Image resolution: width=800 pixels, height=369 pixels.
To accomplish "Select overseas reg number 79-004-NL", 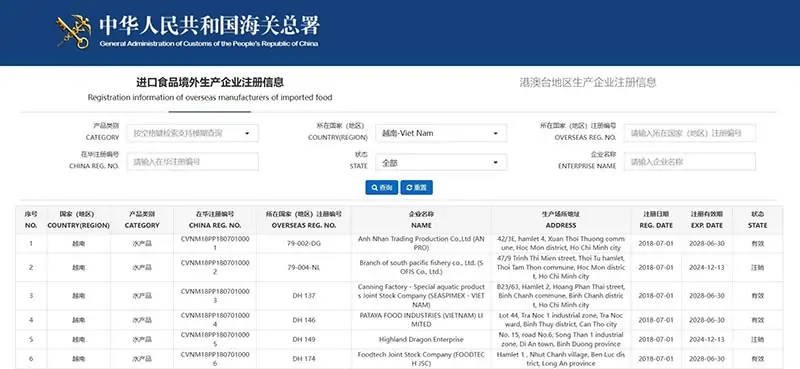I will [304, 267].
